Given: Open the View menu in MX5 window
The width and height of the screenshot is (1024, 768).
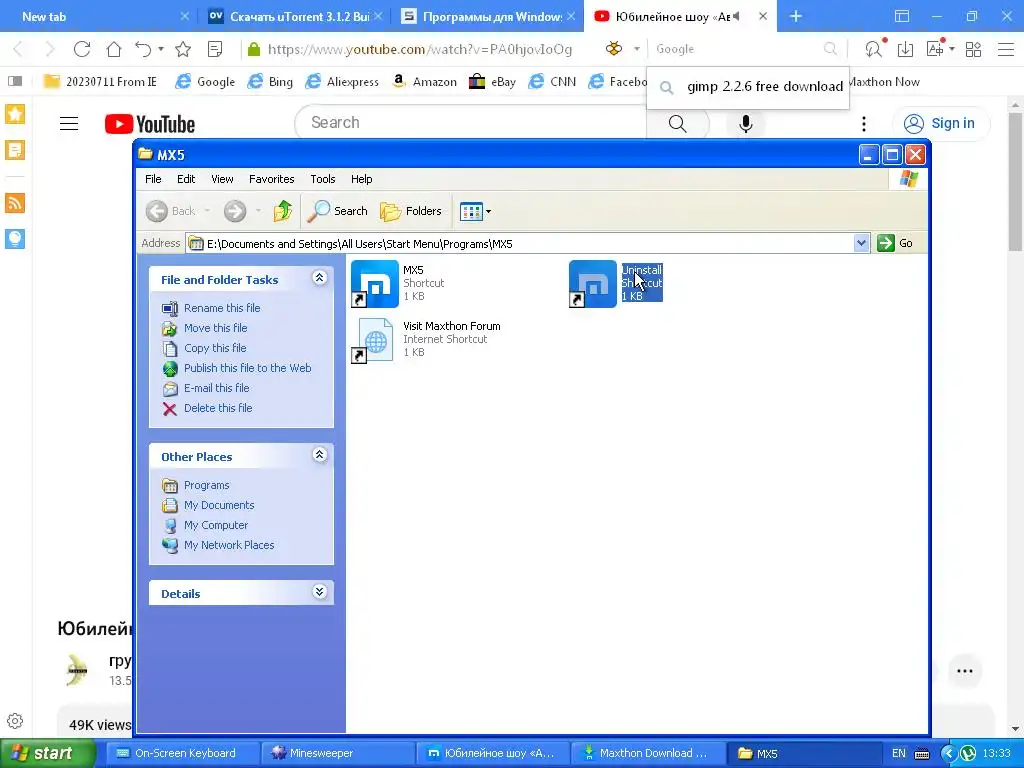Looking at the screenshot, I should pos(222,179).
